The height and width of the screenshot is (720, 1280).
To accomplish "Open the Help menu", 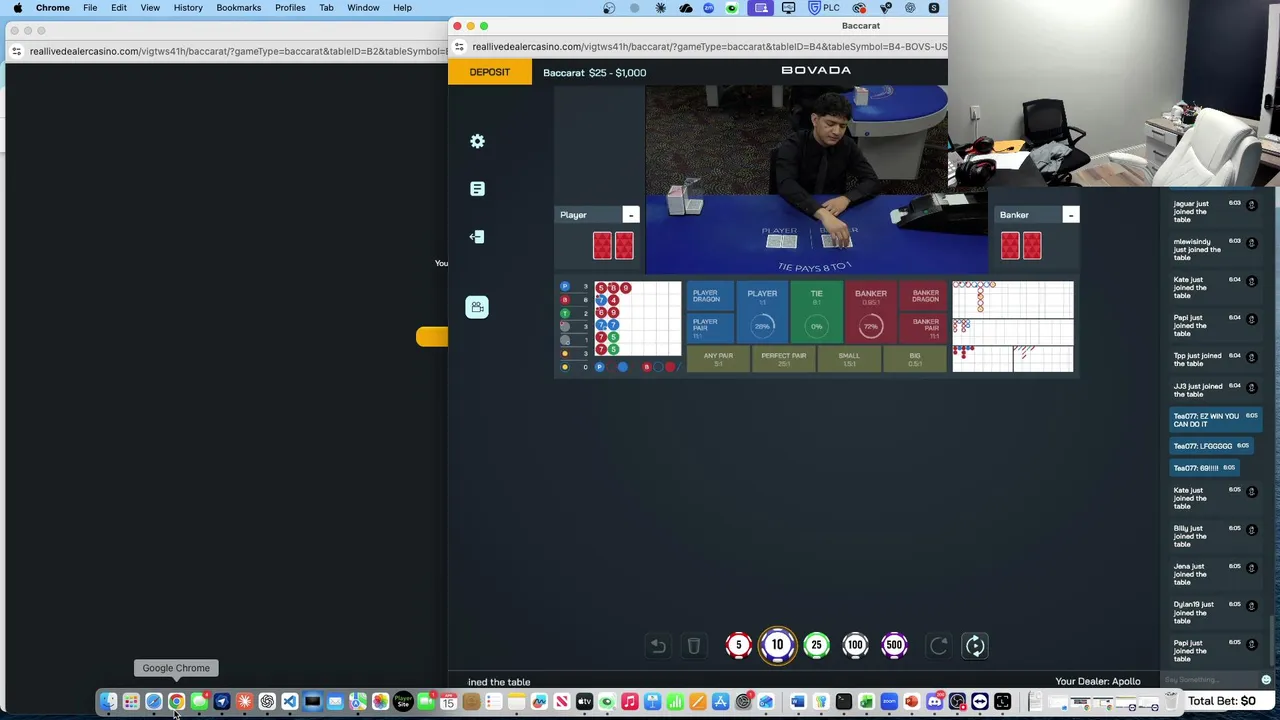I will click(x=402, y=8).
